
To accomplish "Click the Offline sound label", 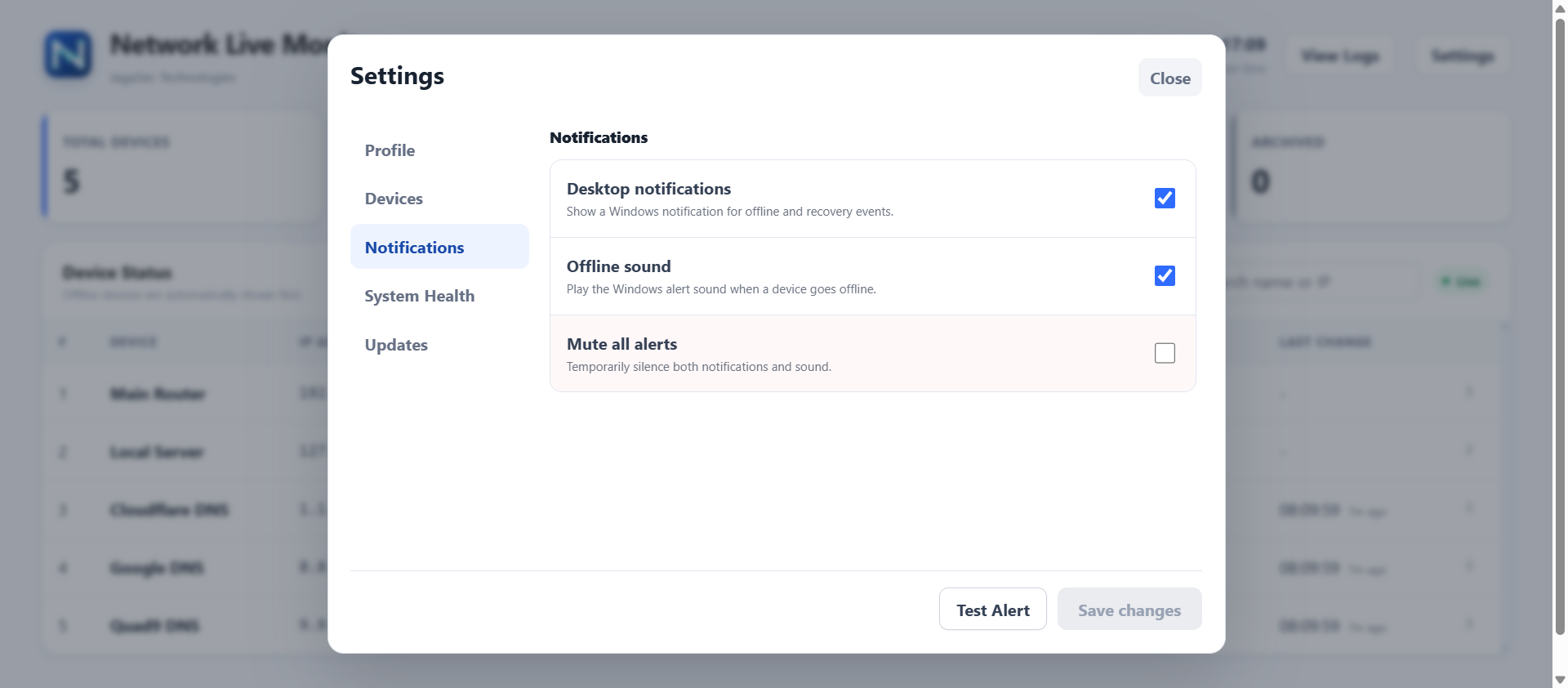I will 618,266.
